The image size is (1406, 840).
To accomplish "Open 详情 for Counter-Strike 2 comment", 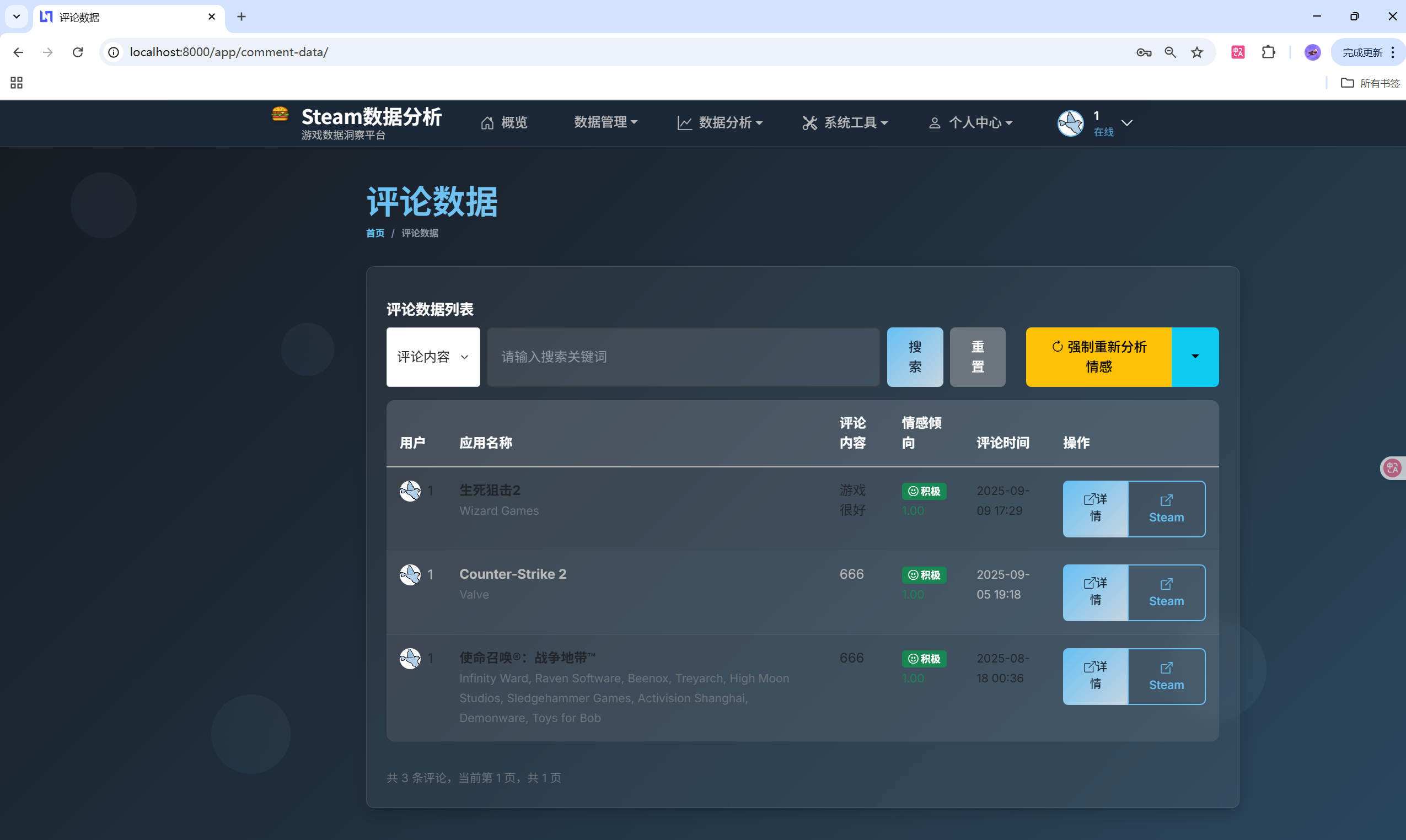I will [x=1095, y=593].
